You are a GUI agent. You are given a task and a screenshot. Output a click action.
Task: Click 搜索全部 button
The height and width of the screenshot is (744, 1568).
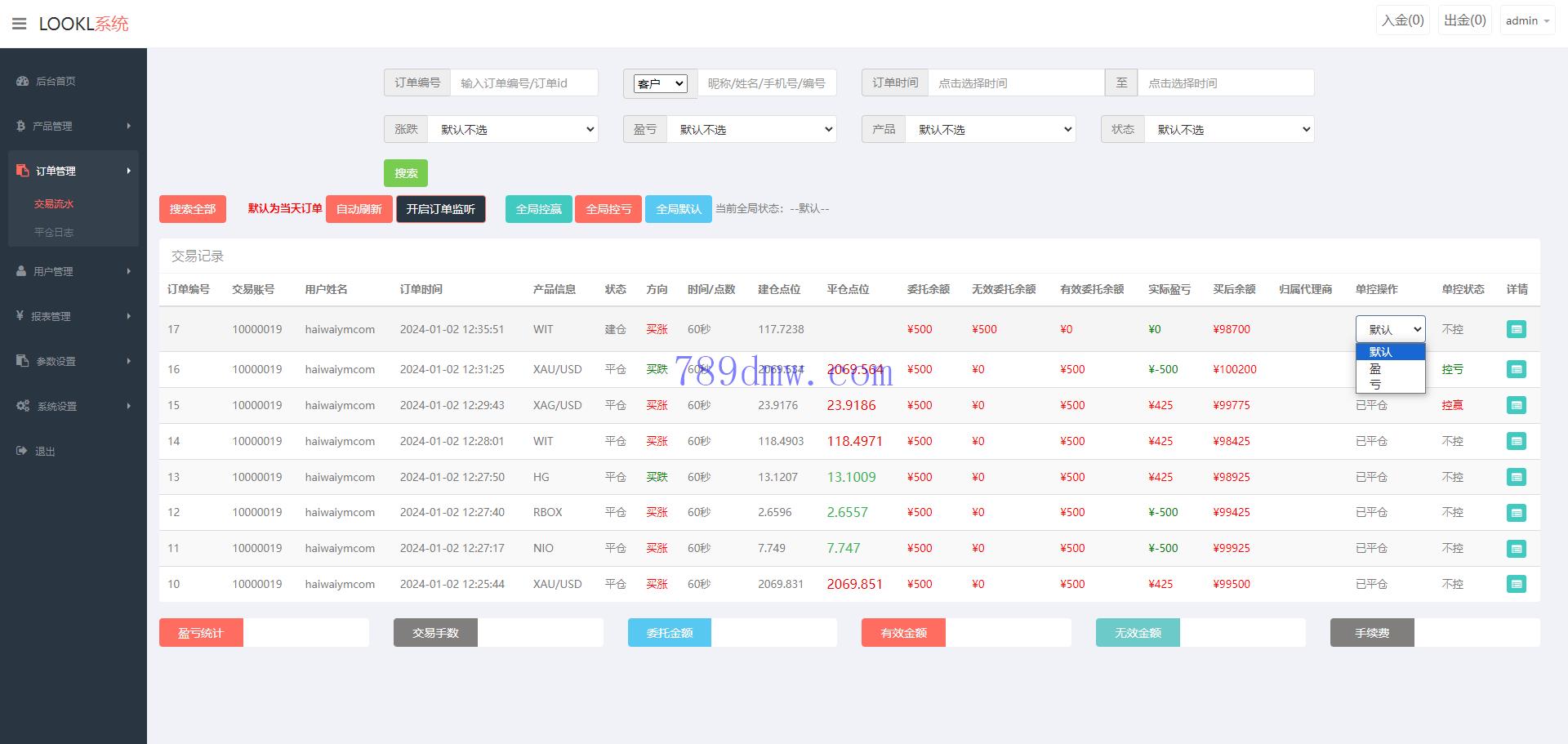click(192, 209)
